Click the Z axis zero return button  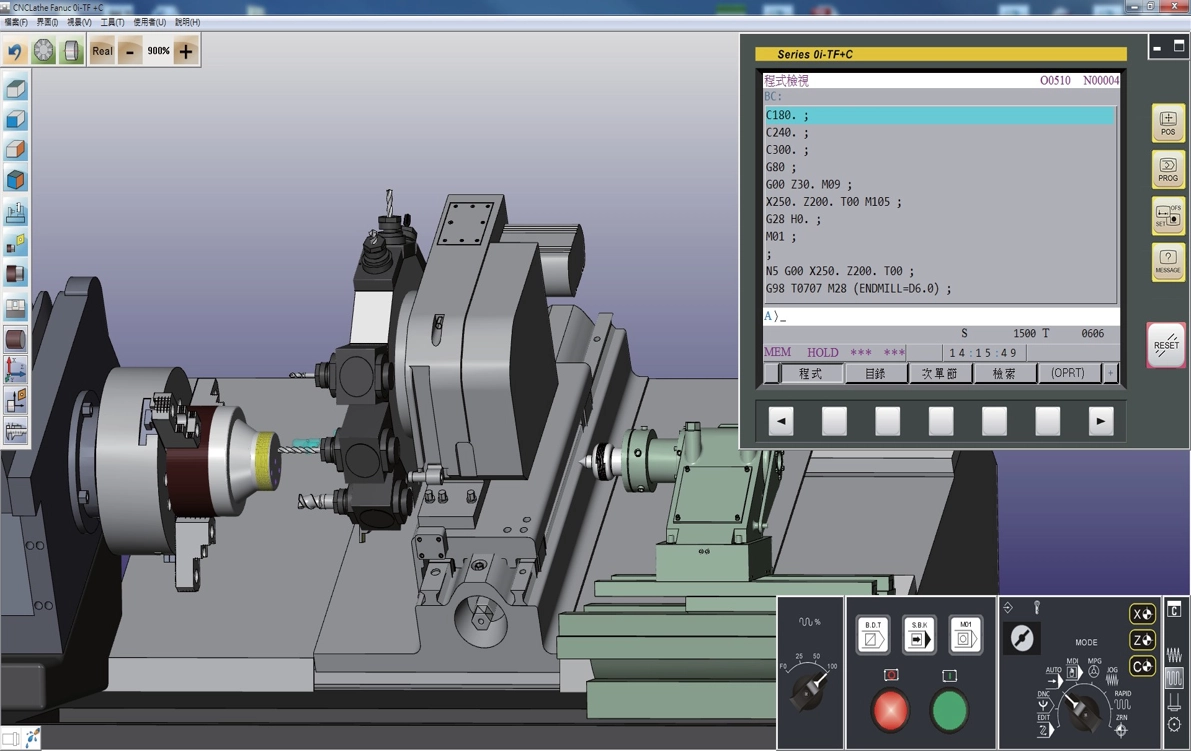coord(1142,640)
